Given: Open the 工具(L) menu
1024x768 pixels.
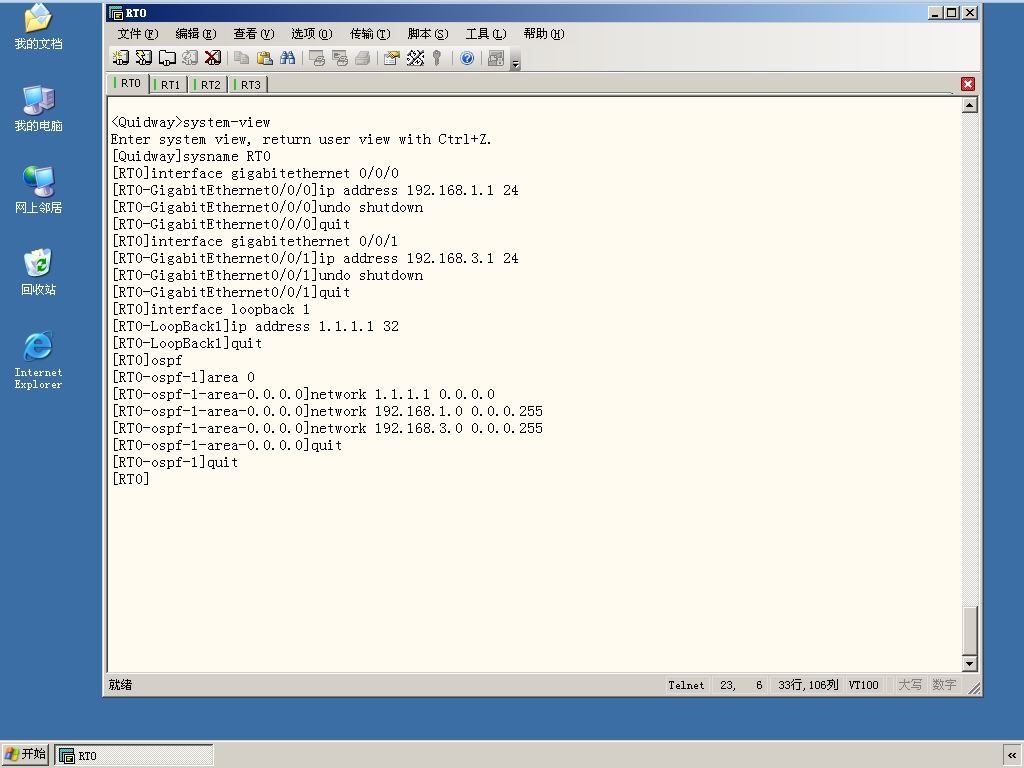Looking at the screenshot, I should click(x=486, y=34).
